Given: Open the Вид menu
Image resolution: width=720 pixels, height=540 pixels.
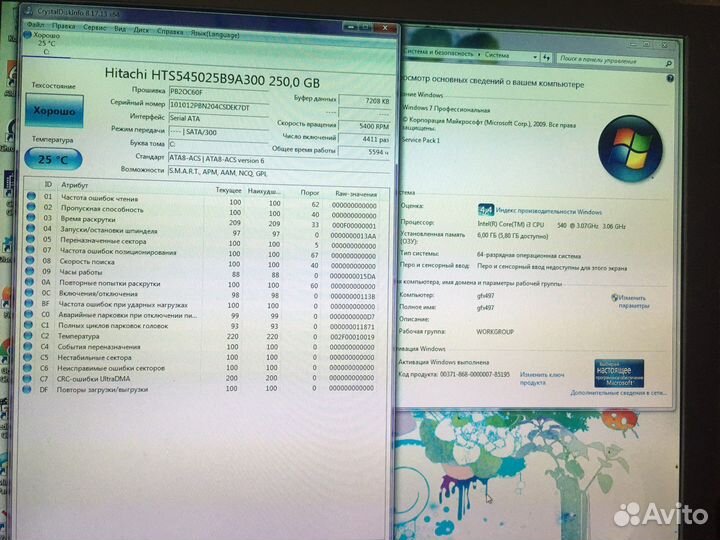Looking at the screenshot, I should [x=120, y=29].
